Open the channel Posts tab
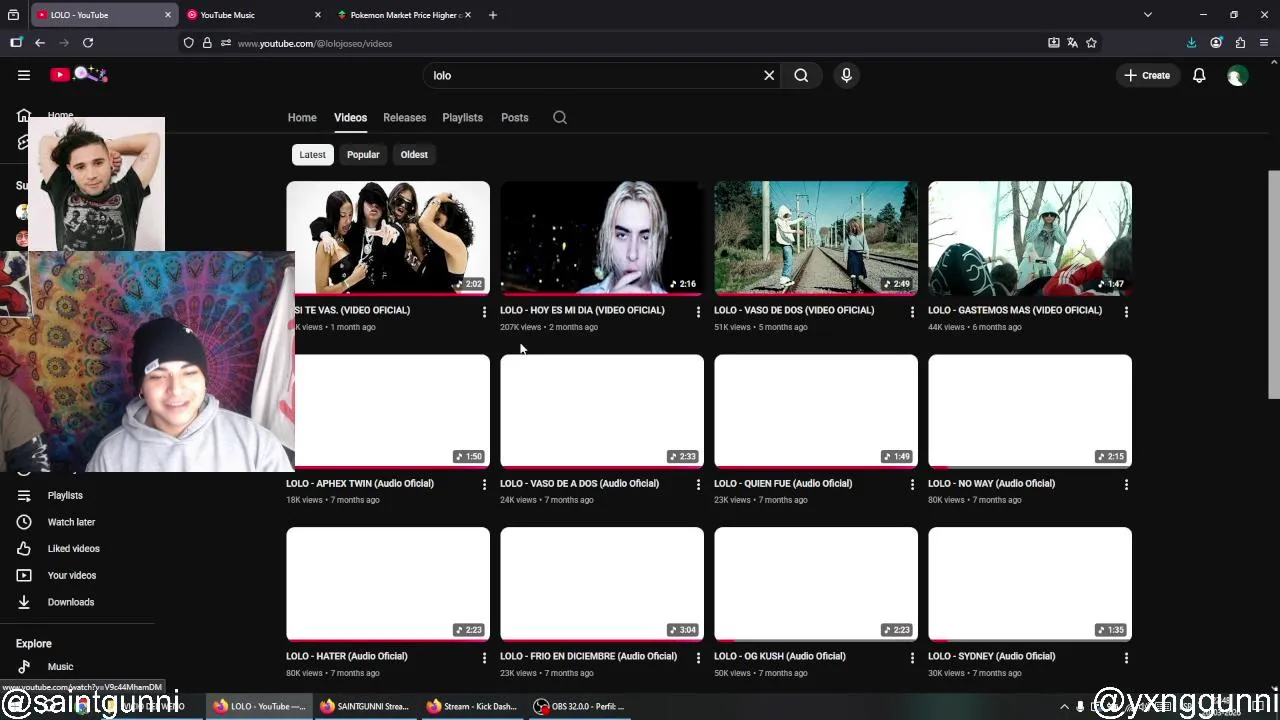The width and height of the screenshot is (1280, 720). pyautogui.click(x=514, y=117)
